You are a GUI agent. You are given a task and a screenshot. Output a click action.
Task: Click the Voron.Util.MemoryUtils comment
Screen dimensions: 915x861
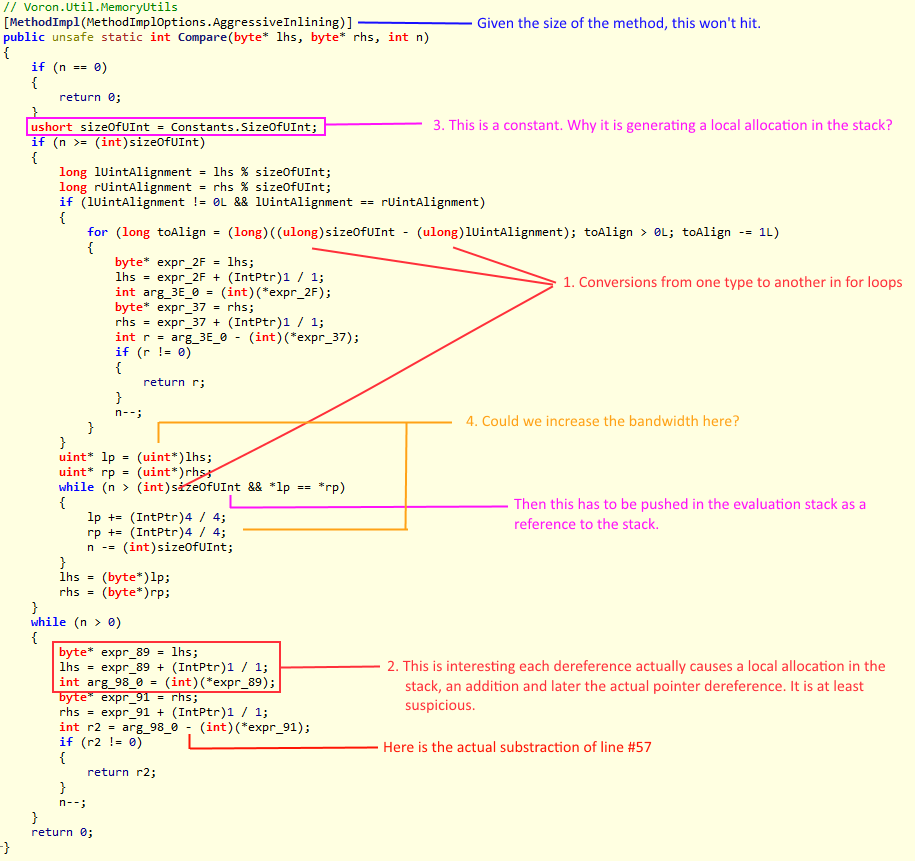pos(90,8)
